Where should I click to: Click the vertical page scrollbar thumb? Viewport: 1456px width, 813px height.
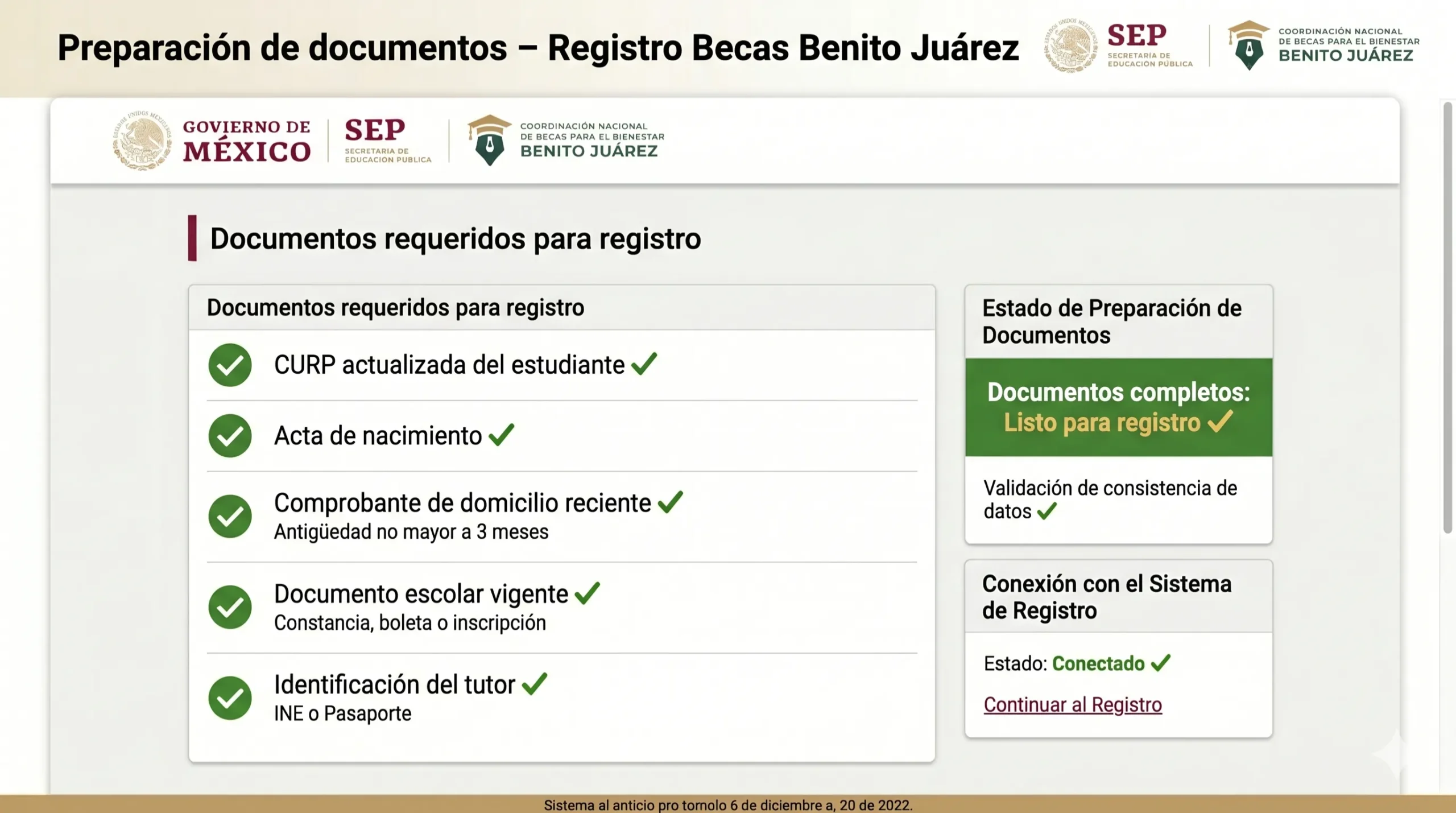tap(1448, 317)
